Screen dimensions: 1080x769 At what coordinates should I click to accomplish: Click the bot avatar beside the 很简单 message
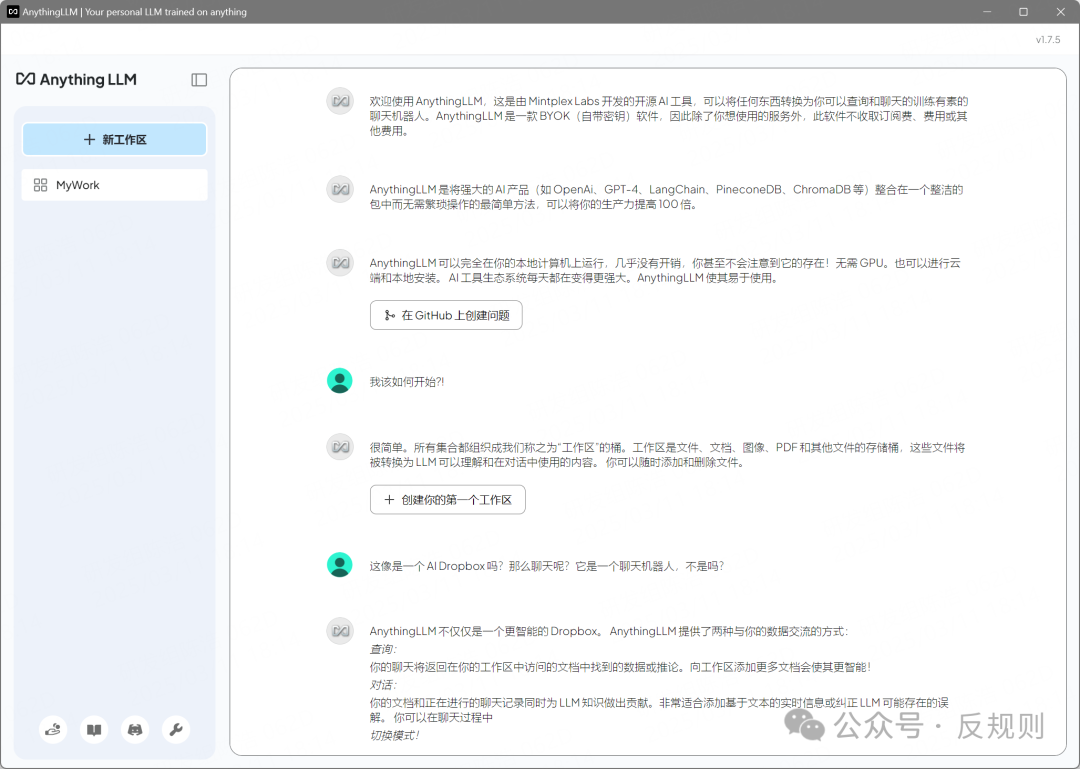[x=340, y=447]
